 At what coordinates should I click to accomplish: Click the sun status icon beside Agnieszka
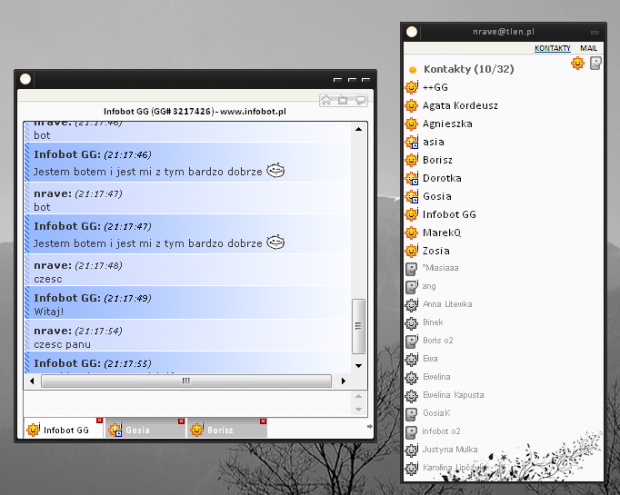(411, 124)
